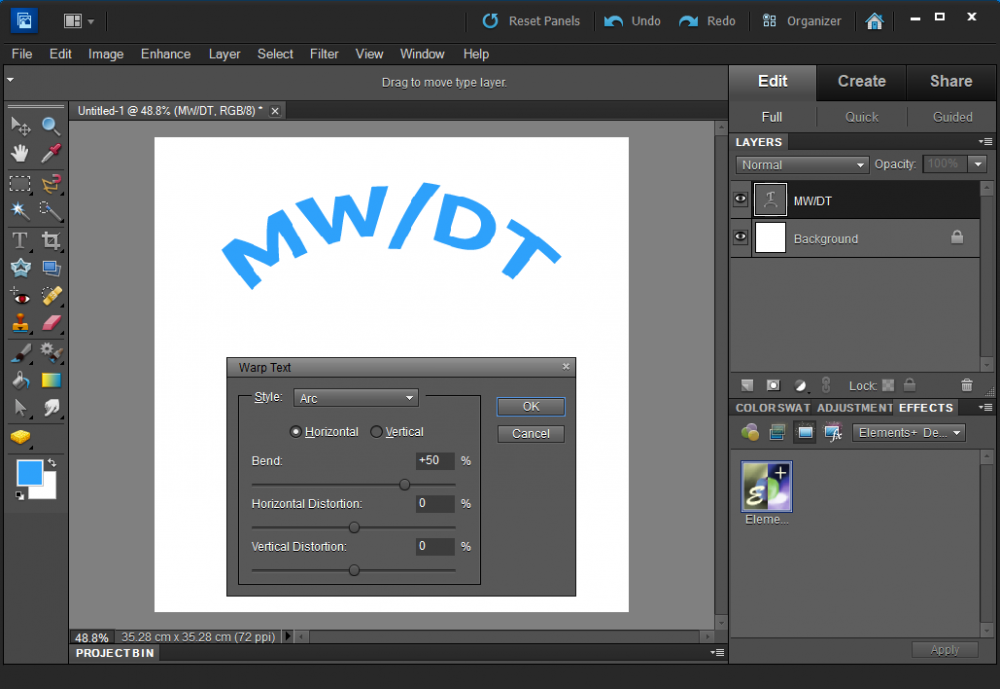Select the Hand tool
This screenshot has height=689, width=1000.
[x=20, y=153]
